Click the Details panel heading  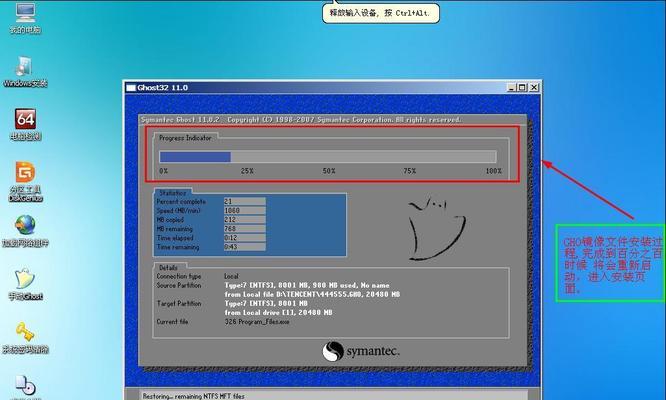click(168, 268)
